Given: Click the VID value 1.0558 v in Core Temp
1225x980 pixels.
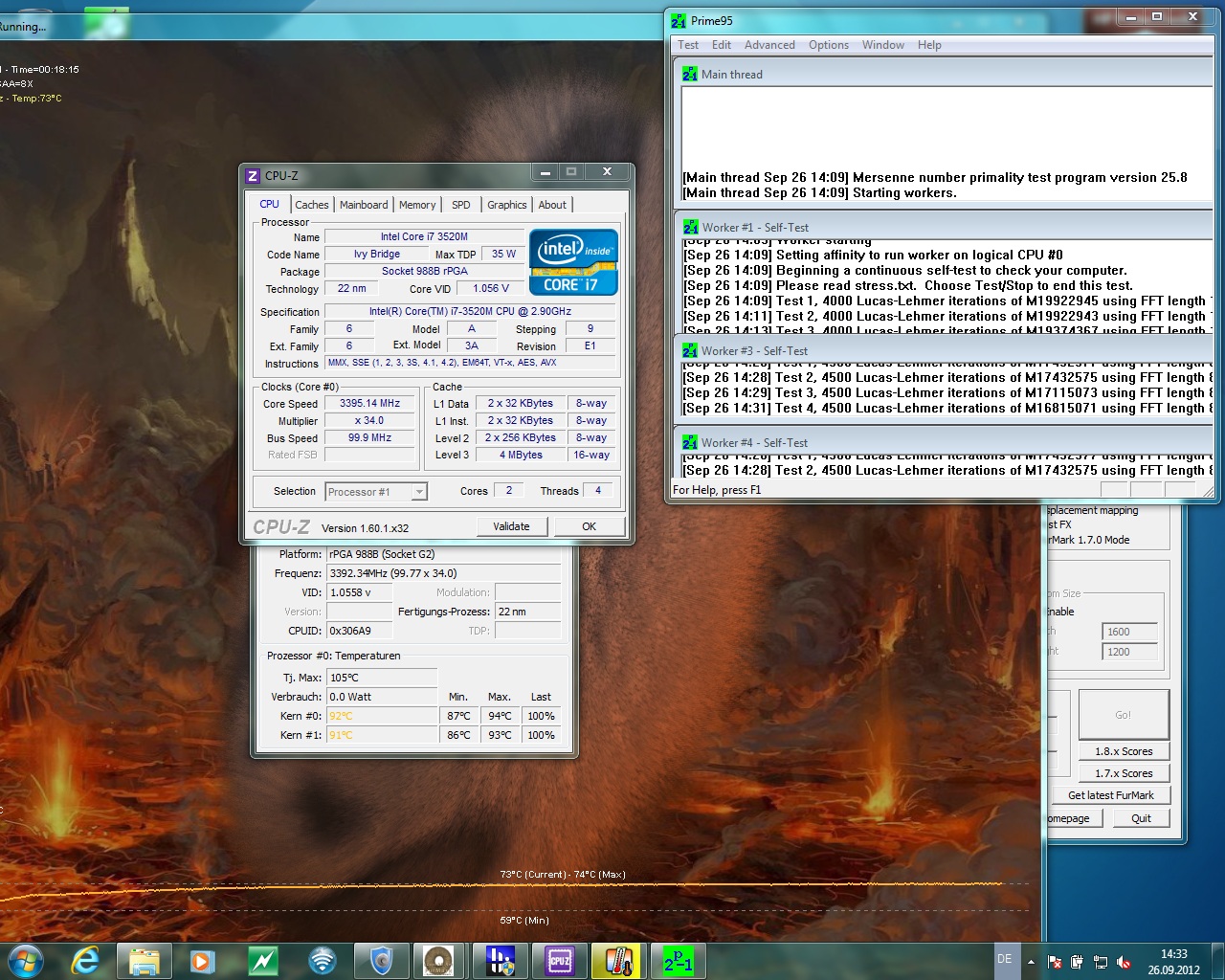Looking at the screenshot, I should (360, 592).
